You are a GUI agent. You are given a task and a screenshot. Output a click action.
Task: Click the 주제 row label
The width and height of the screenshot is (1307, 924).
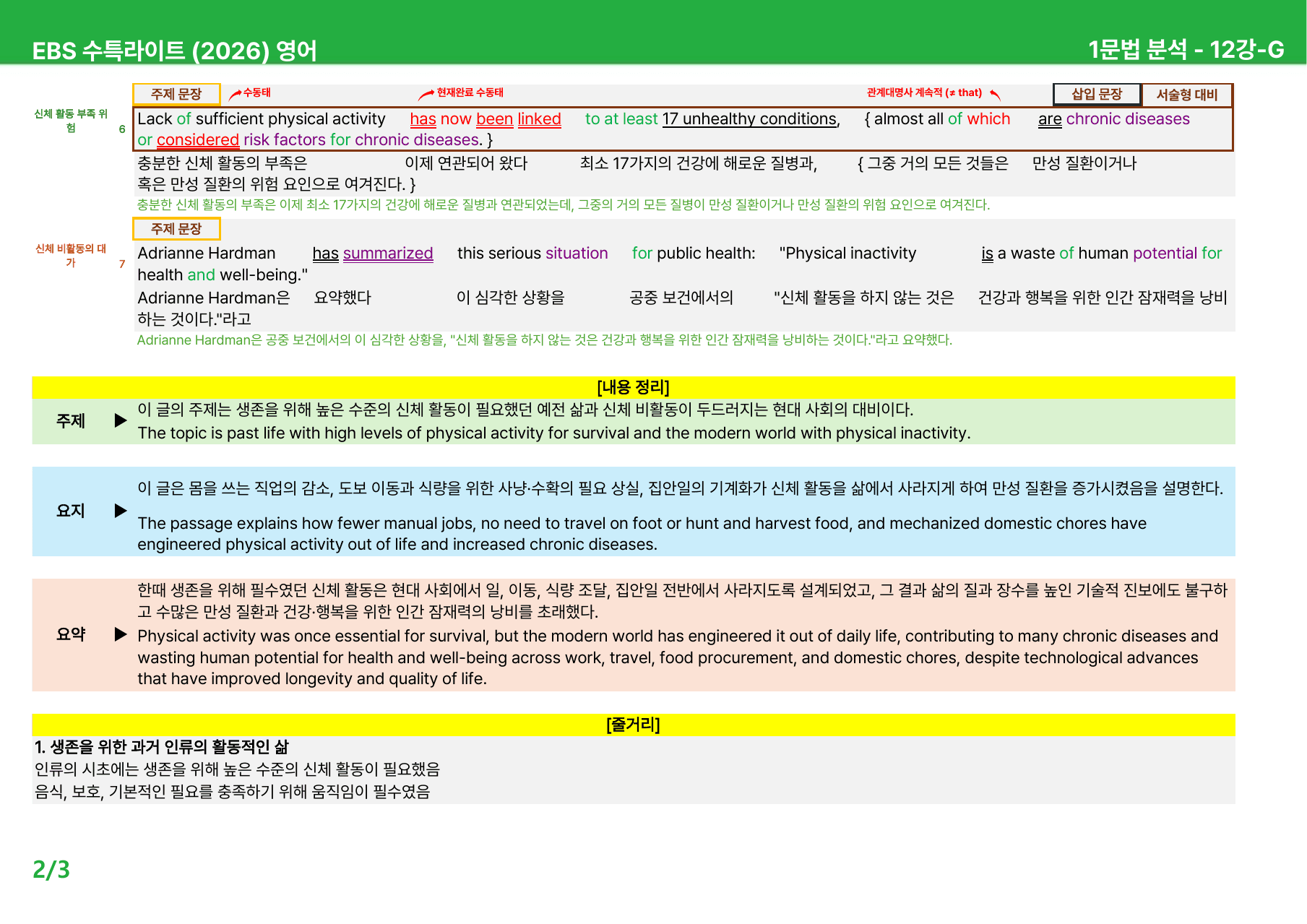tap(71, 420)
